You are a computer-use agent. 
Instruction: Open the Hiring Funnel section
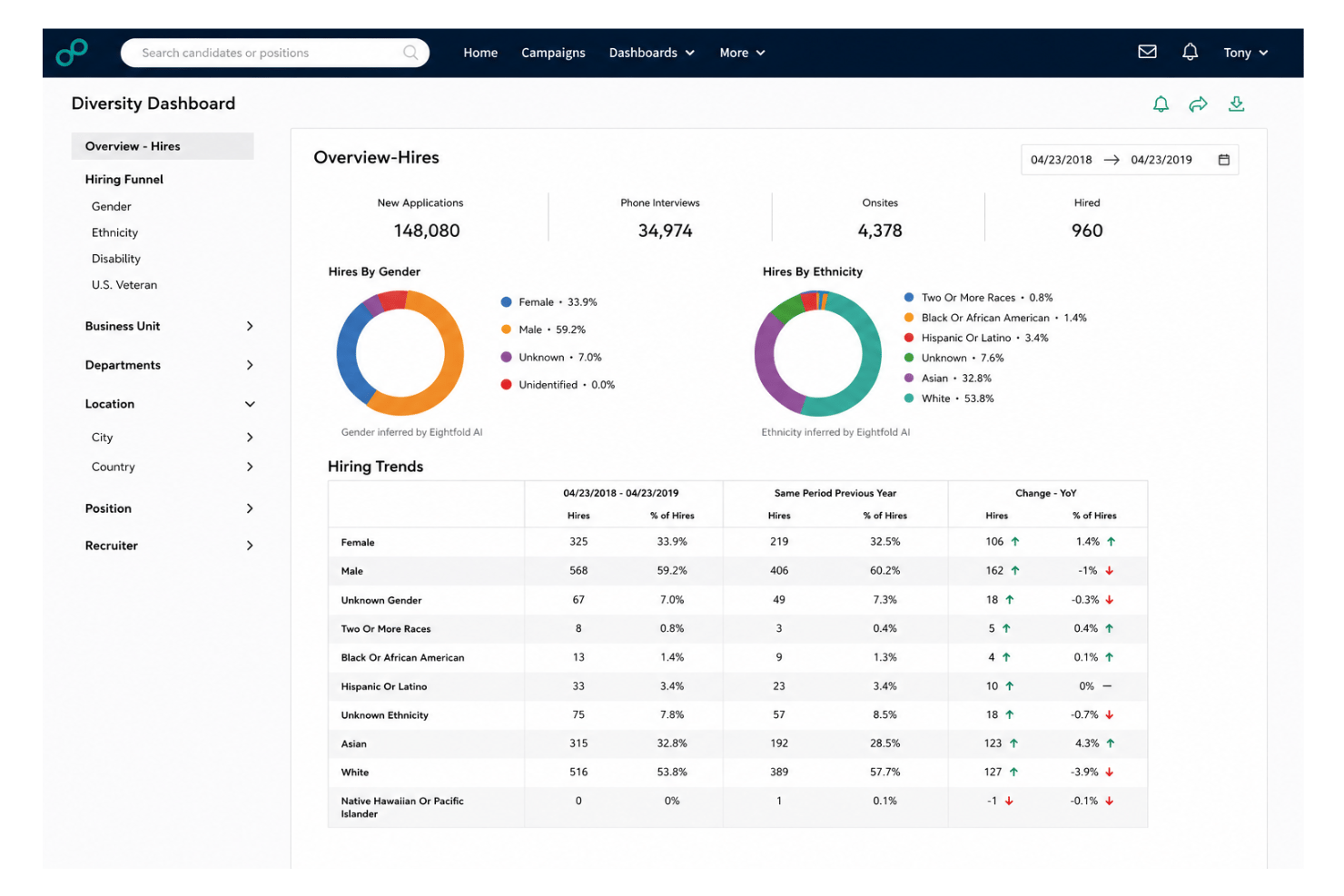[124, 180]
